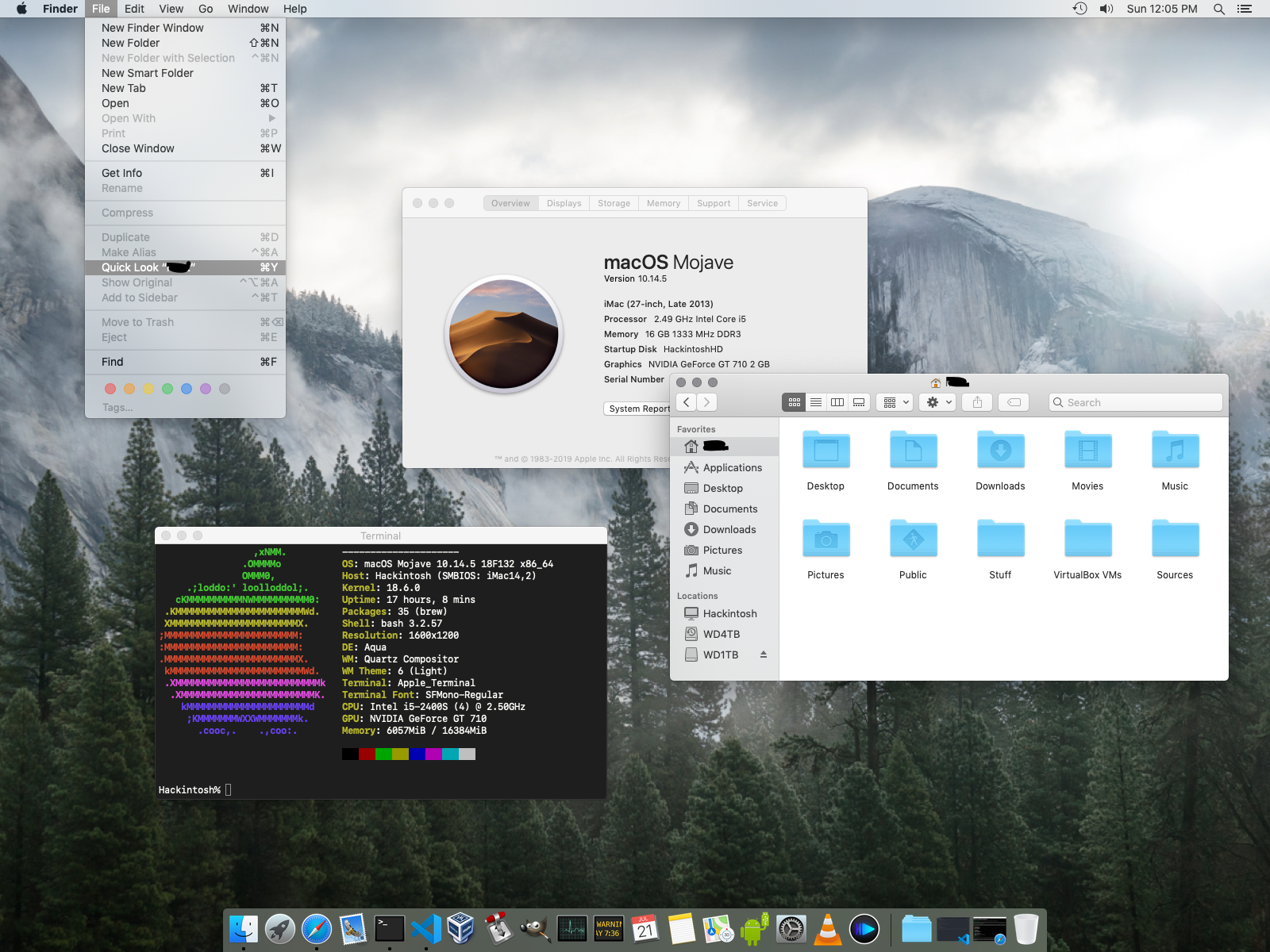The image size is (1270, 952).
Task: Launch Android File Transfer from dock
Action: point(754,929)
